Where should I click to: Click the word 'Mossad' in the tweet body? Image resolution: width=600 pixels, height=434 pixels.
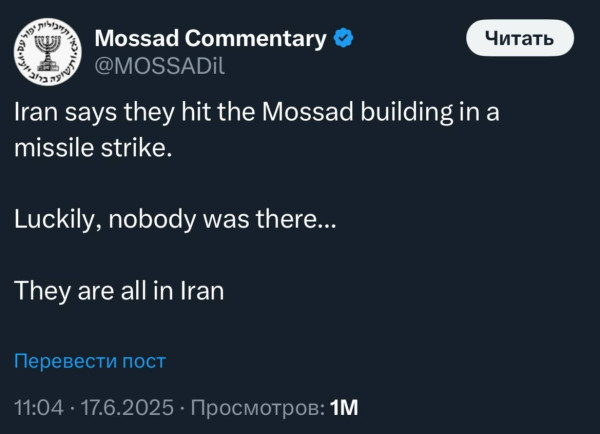(x=308, y=112)
